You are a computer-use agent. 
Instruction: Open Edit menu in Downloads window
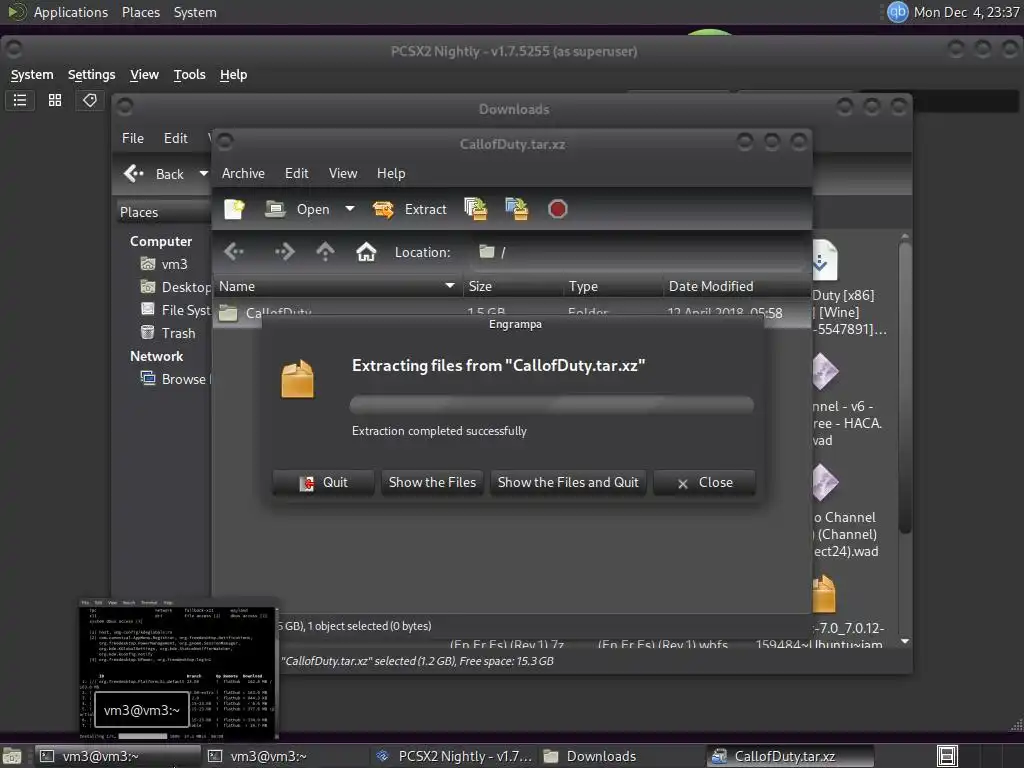tap(176, 138)
